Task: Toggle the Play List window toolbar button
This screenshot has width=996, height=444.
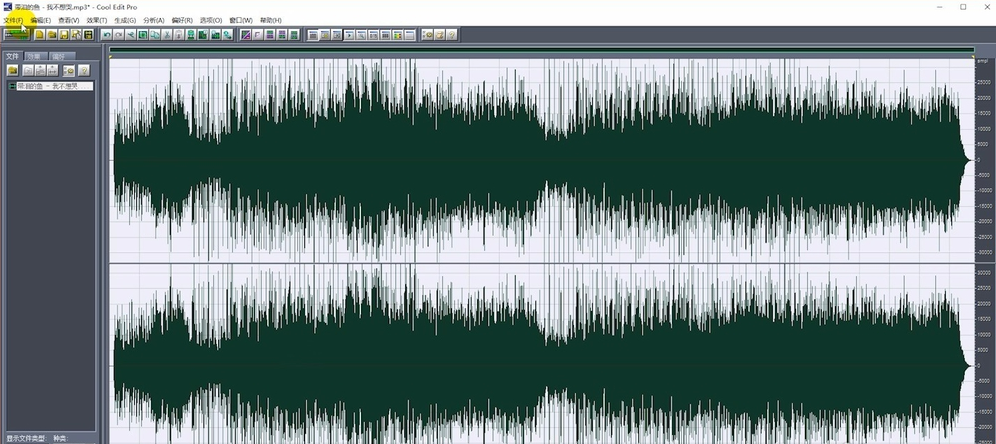Action: (x=337, y=35)
